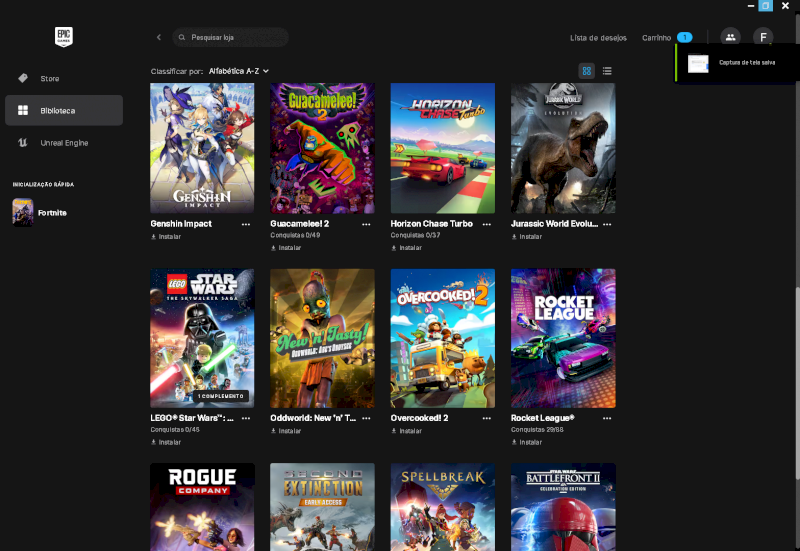This screenshot has width=800, height=551.
Task: Open the Jurassic World Evolution cover thumbnail
Action: tap(563, 148)
